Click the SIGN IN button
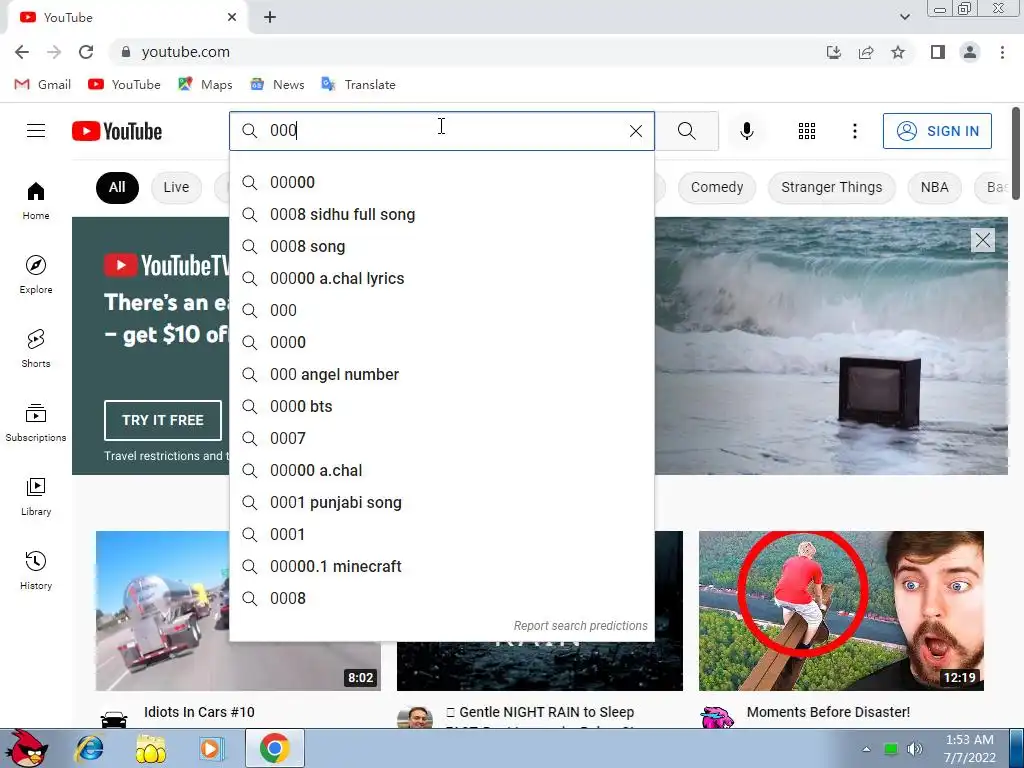This screenshot has height=768, width=1024. tap(937, 131)
